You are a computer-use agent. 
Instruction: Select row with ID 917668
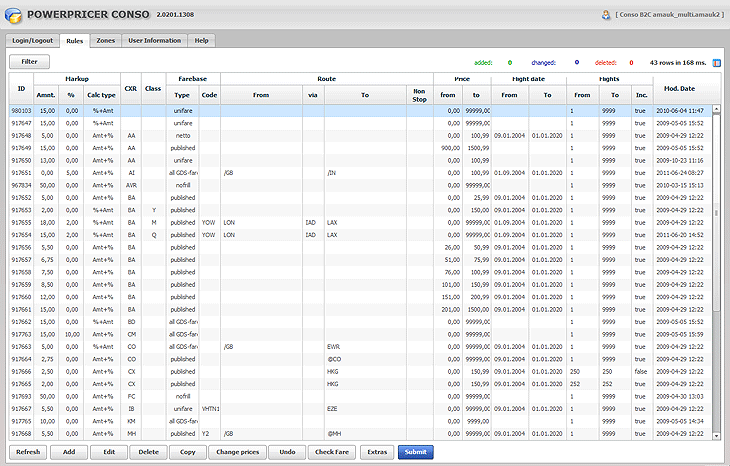coord(361,434)
